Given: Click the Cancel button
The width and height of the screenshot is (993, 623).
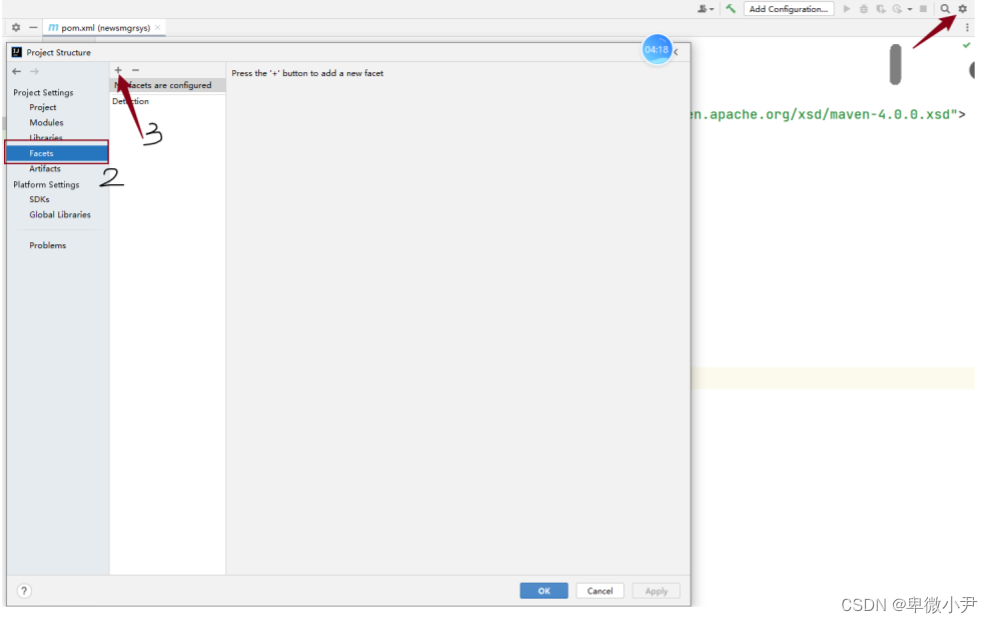Looking at the screenshot, I should [599, 590].
